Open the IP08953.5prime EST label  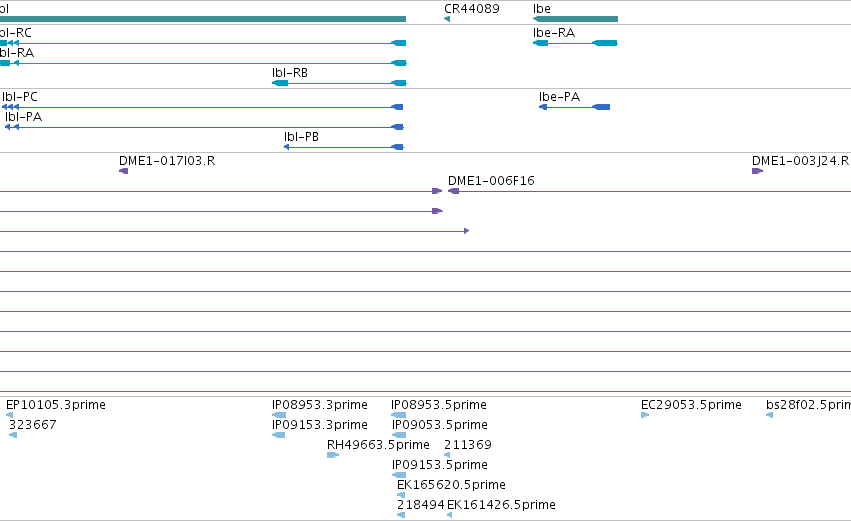coord(439,405)
